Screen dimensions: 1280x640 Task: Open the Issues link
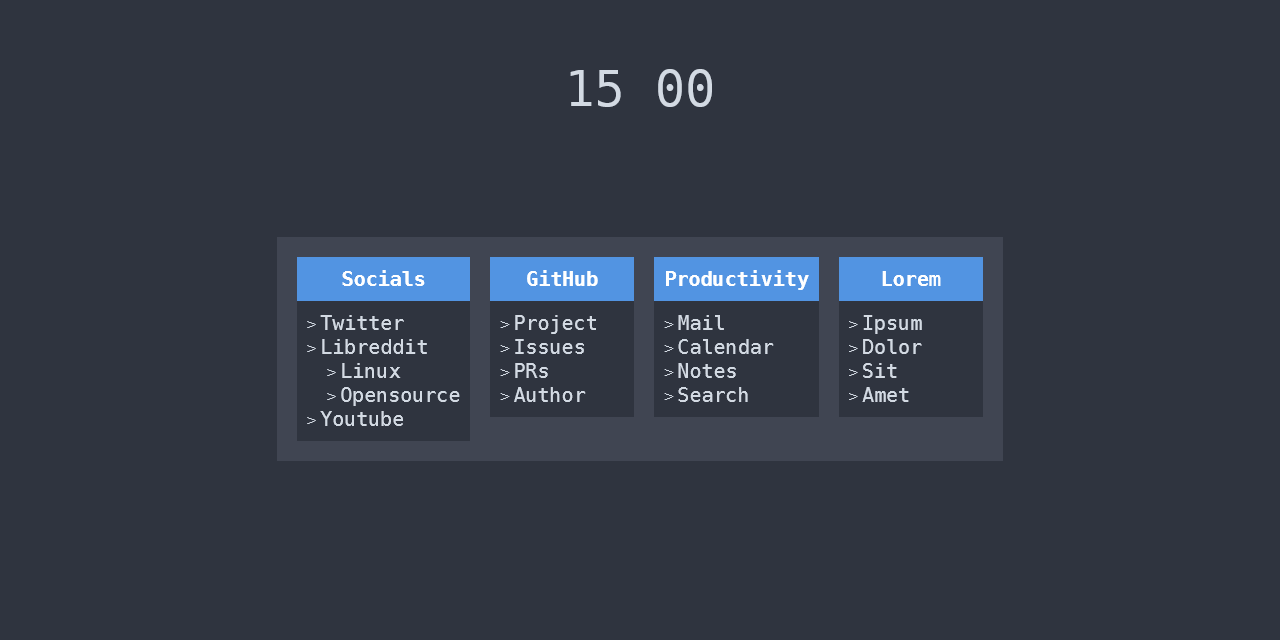point(549,347)
